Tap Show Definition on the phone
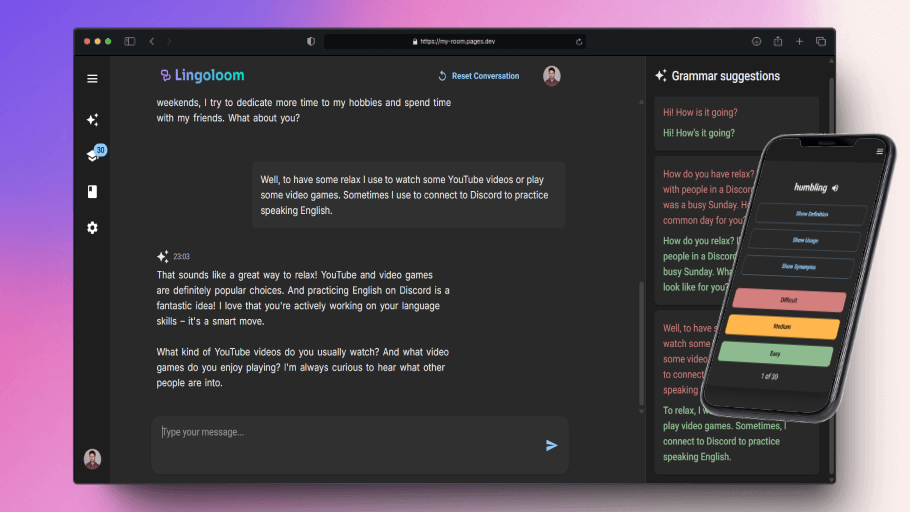This screenshot has height=512, width=910. [x=811, y=214]
